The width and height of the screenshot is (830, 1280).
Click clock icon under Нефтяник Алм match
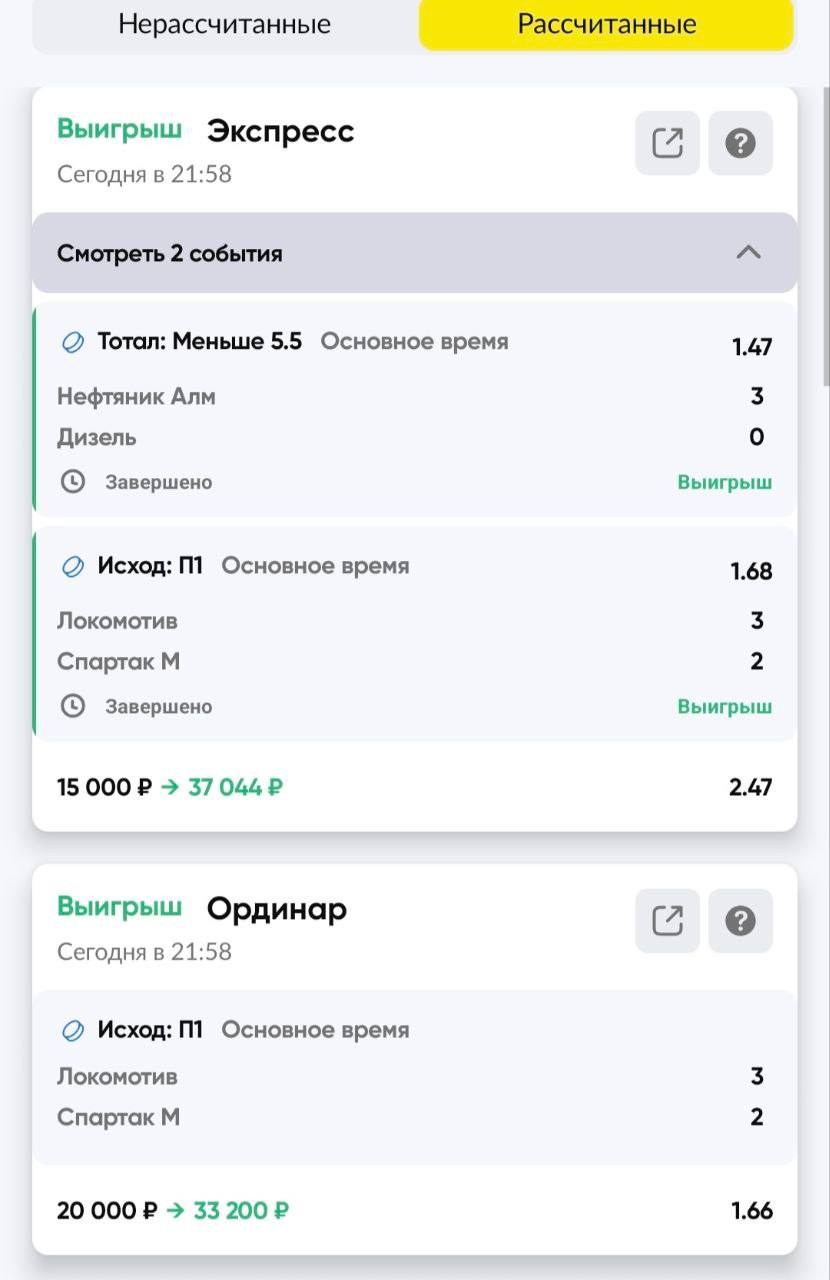[73, 482]
